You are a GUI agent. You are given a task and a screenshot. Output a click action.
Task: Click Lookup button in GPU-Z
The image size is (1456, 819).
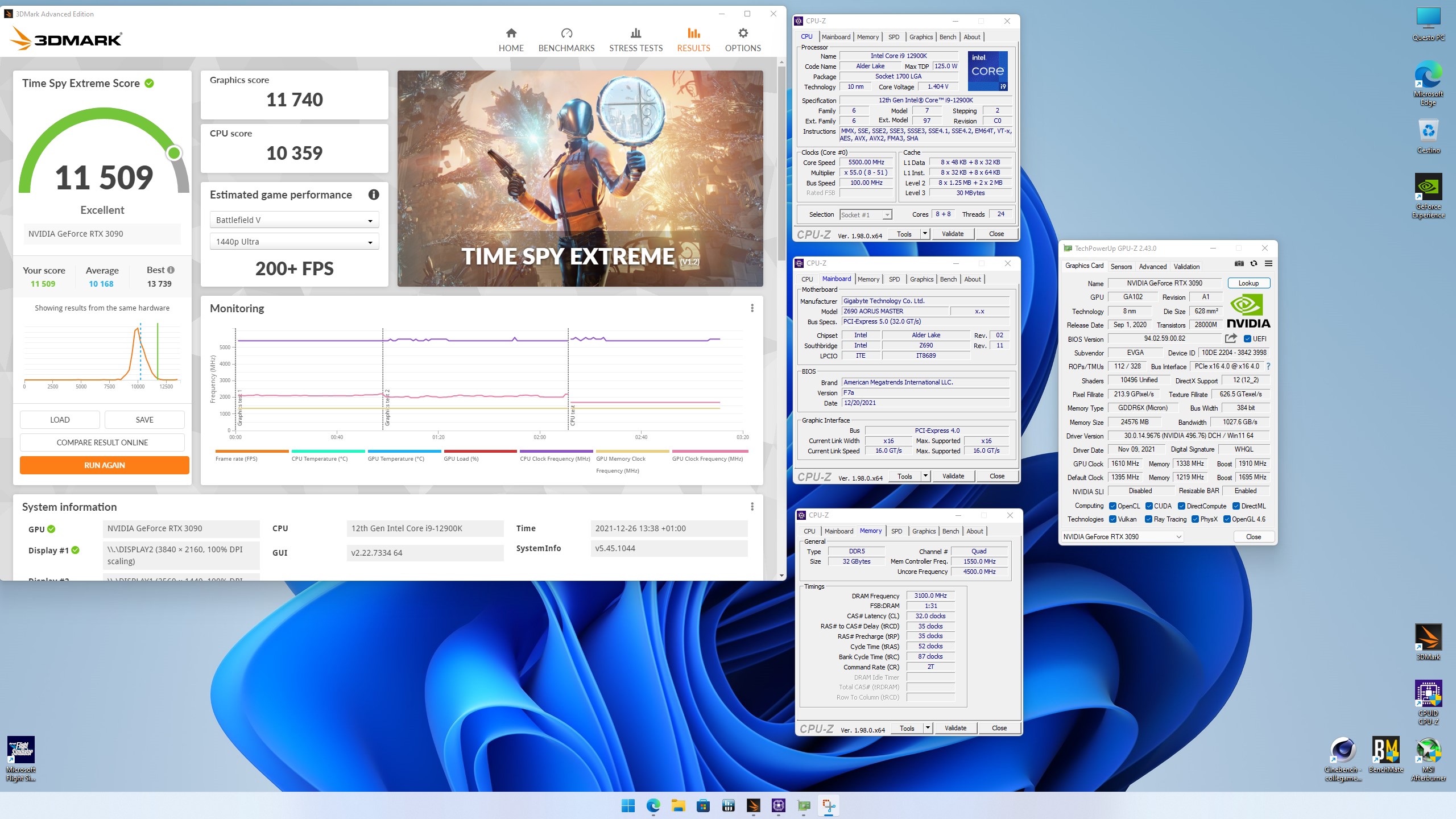pyautogui.click(x=1249, y=283)
